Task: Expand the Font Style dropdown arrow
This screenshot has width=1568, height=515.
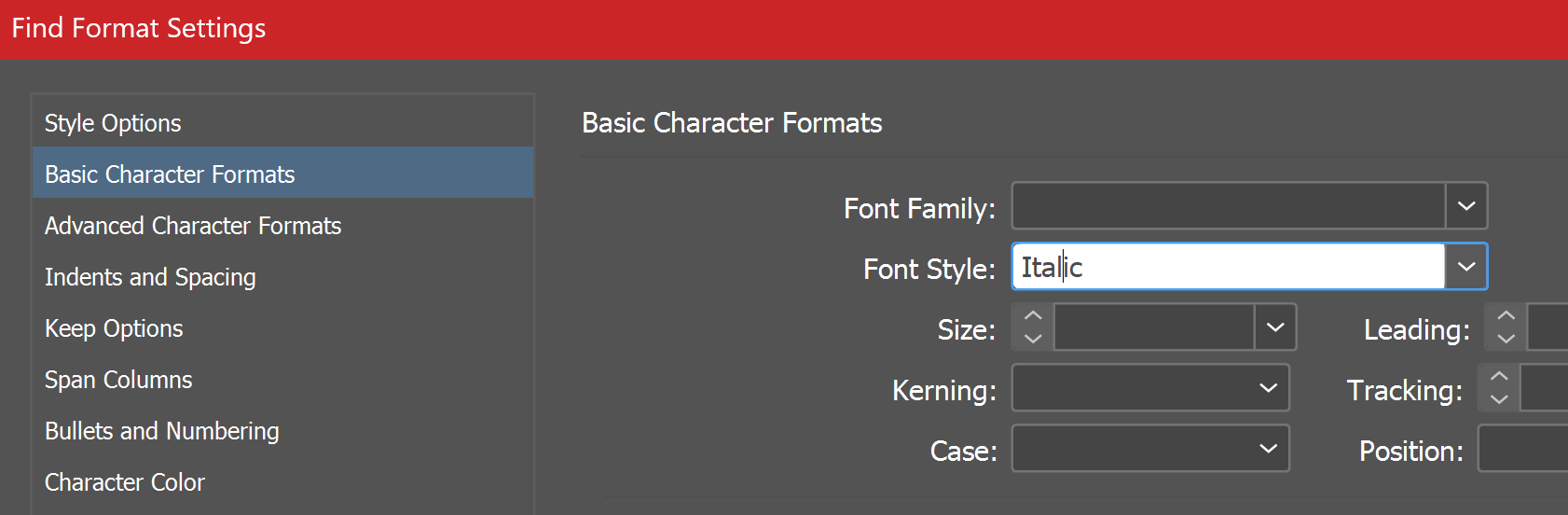Action: point(1465,267)
